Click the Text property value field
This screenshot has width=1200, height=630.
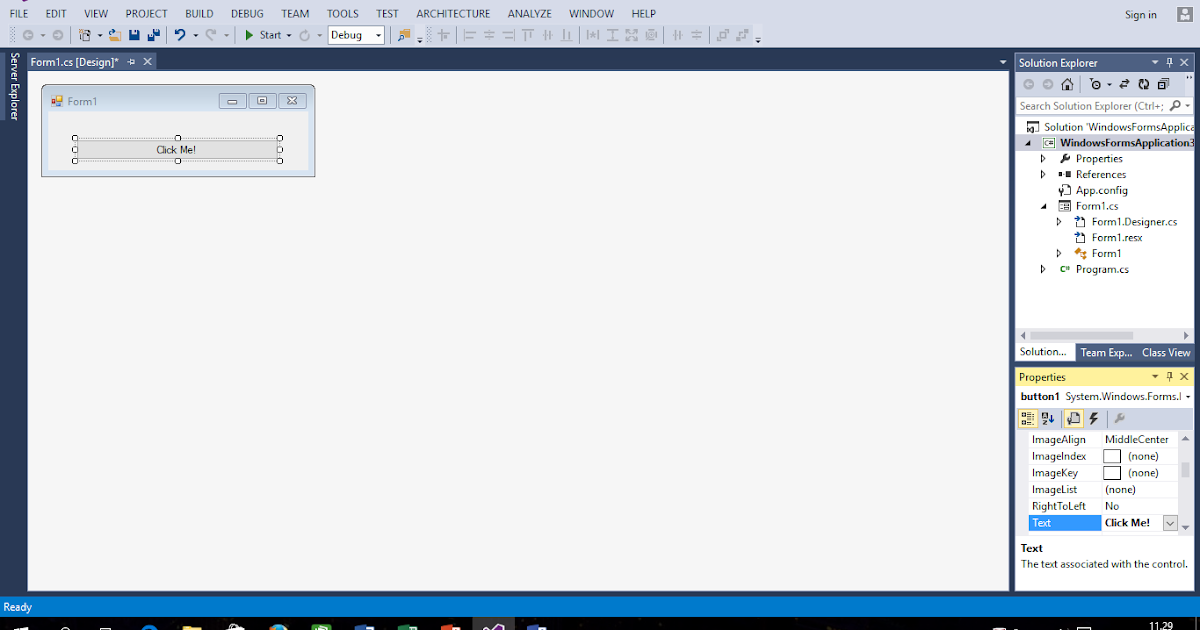coord(1133,522)
